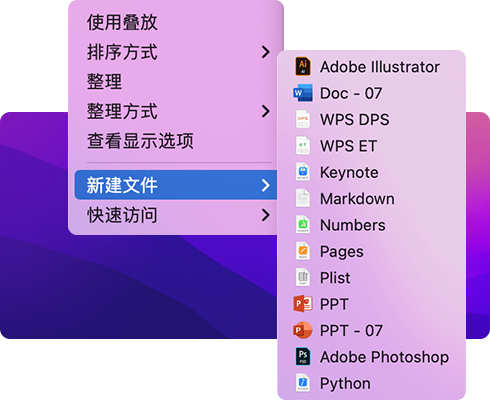Click the Word icon beside Doc - 07

[x=303, y=93]
